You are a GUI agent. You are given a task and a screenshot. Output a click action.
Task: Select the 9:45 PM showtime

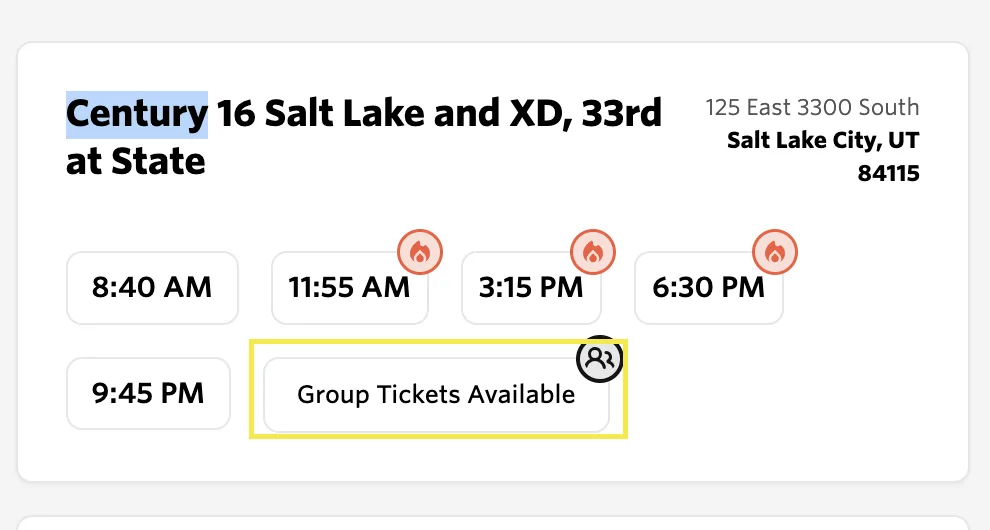(148, 394)
